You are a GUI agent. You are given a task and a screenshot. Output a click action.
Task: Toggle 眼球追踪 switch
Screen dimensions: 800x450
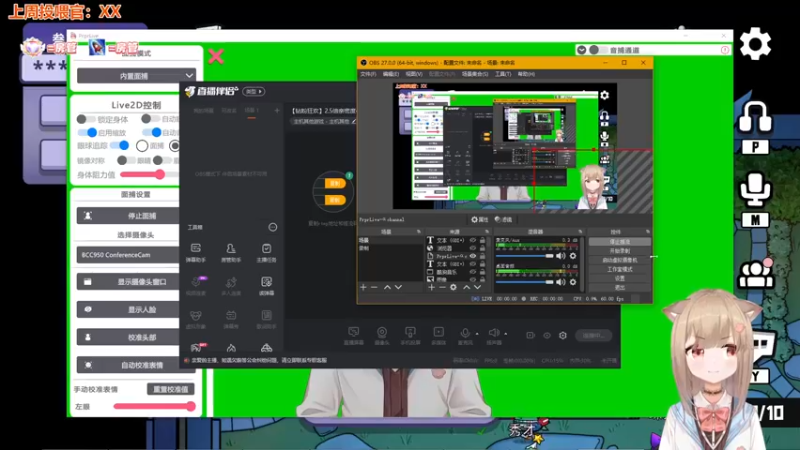point(120,145)
